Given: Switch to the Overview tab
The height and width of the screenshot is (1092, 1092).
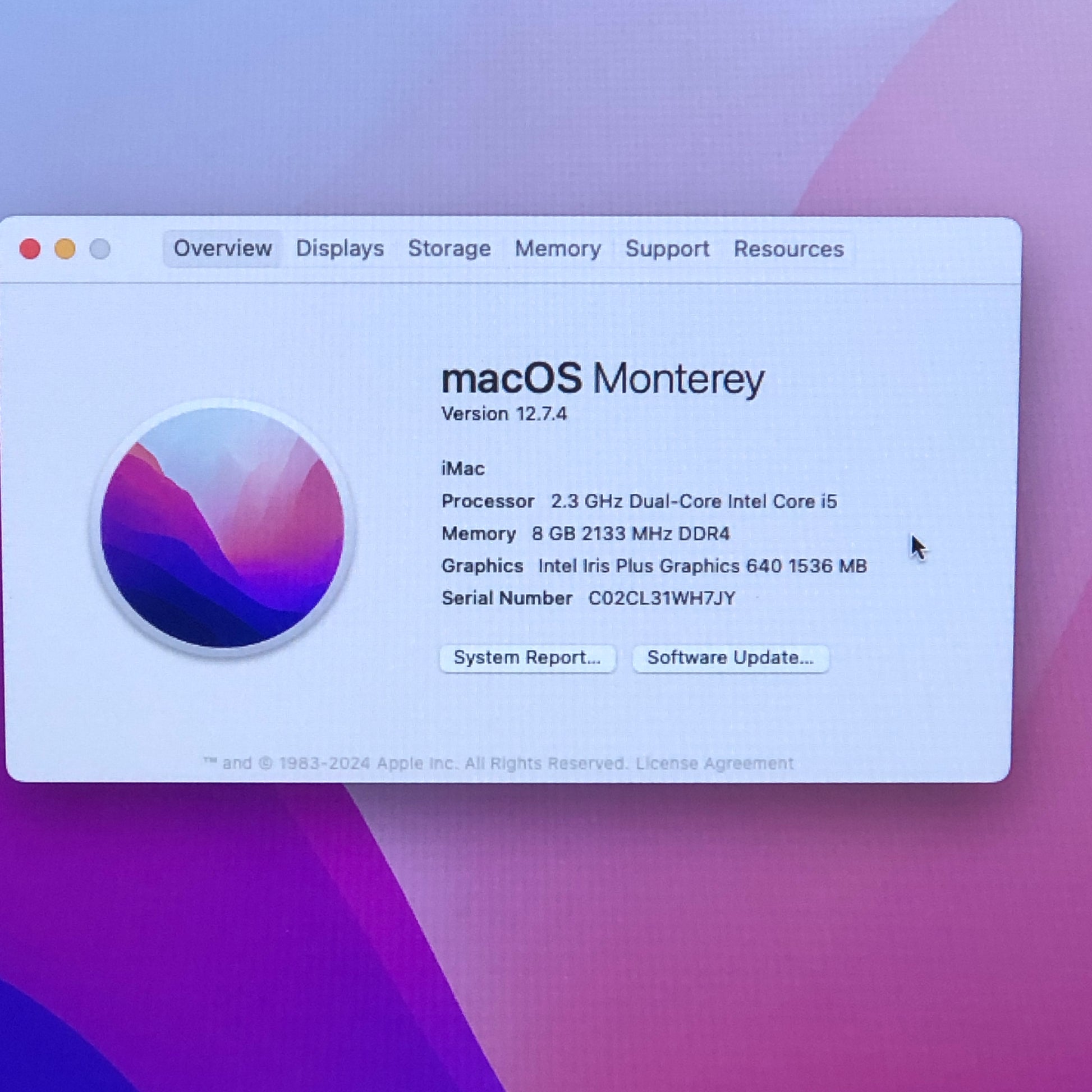Looking at the screenshot, I should pyautogui.click(x=222, y=249).
